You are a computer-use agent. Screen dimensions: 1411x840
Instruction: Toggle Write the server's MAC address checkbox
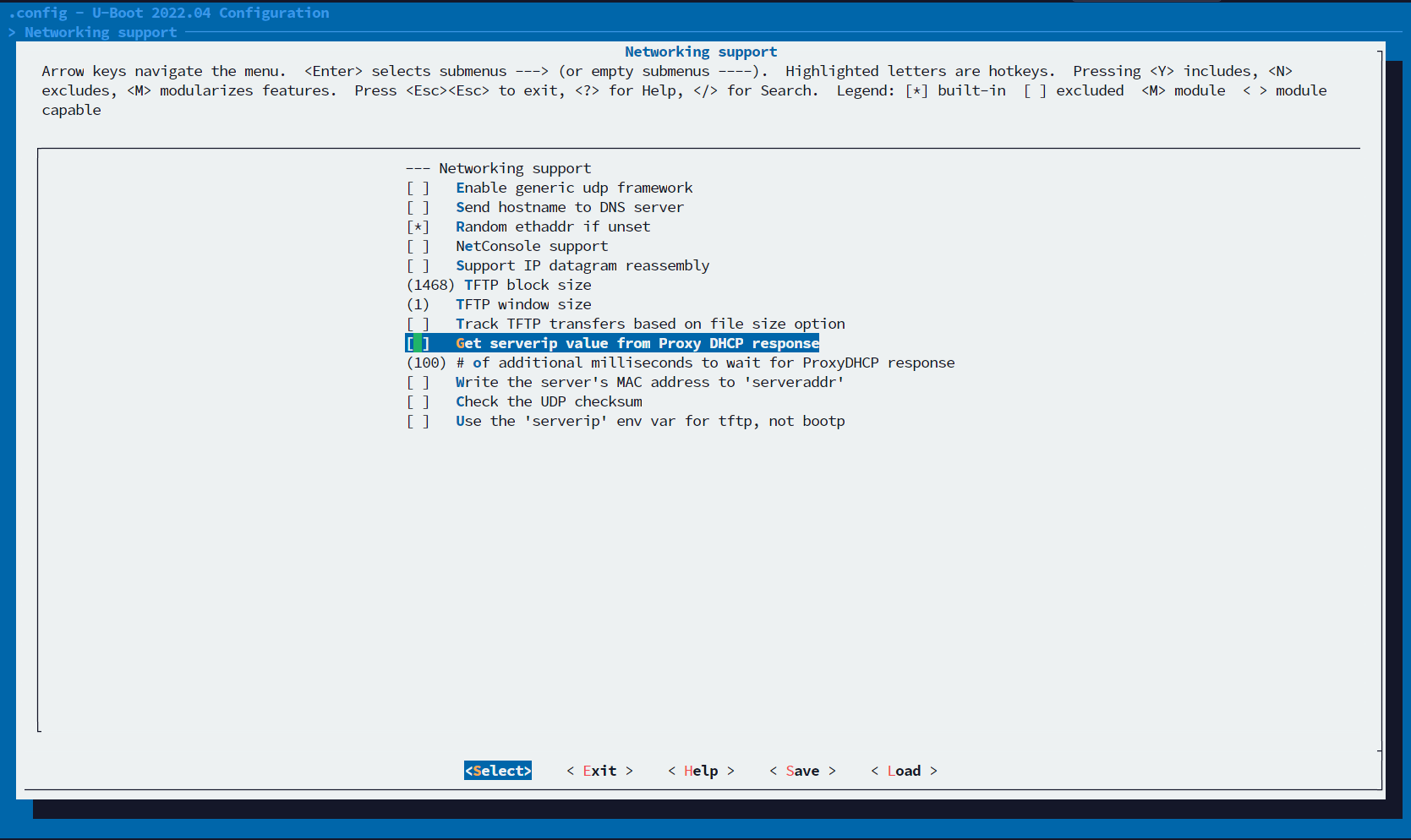418,382
